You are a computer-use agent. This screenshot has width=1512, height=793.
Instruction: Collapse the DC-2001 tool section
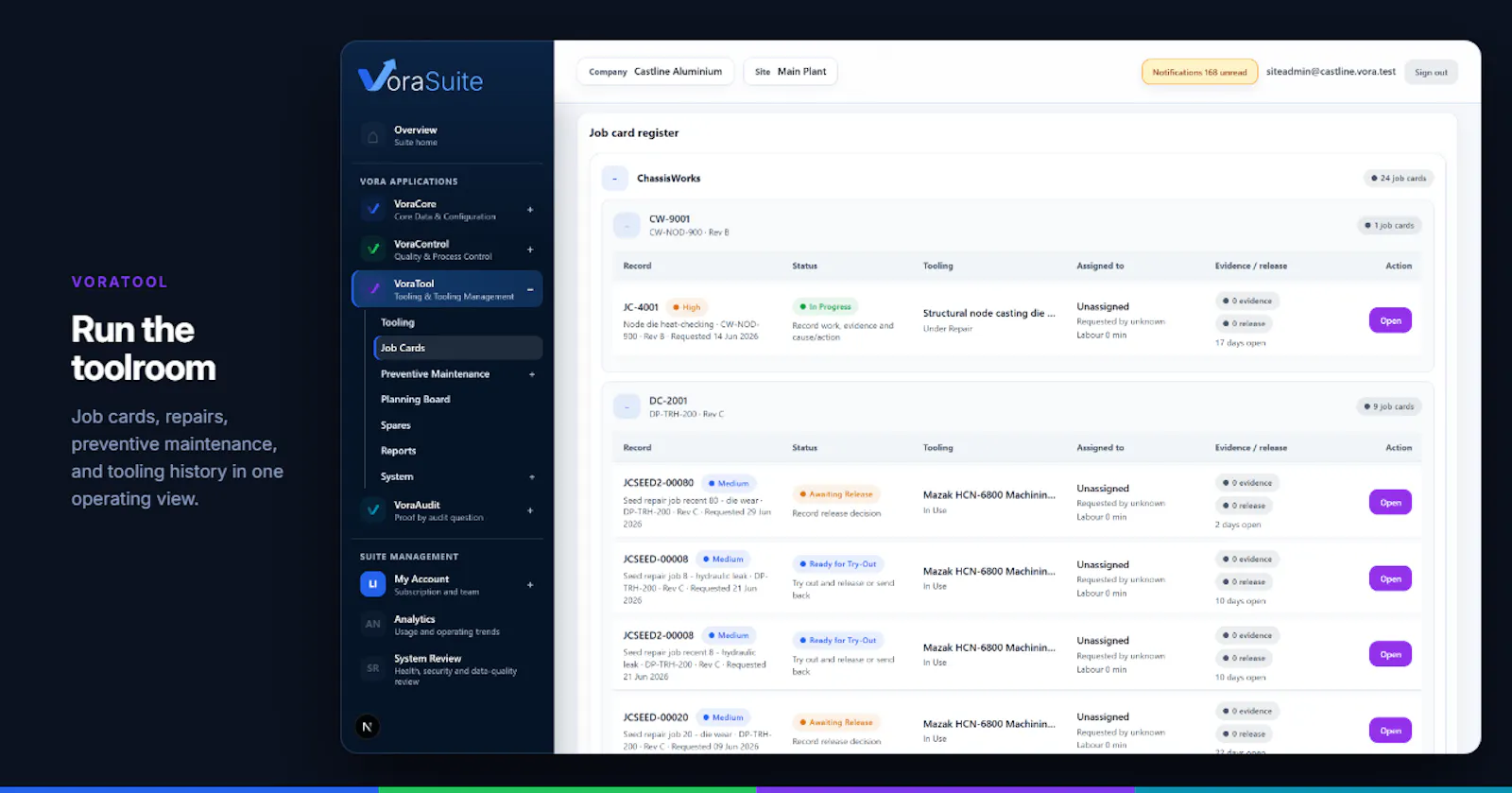click(x=627, y=406)
